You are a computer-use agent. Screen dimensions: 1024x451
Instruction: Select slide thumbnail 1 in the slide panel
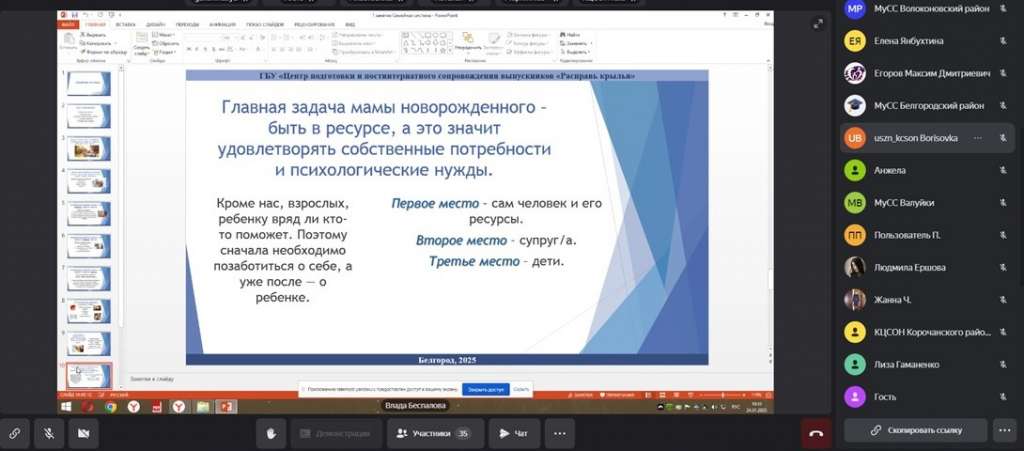(x=88, y=83)
